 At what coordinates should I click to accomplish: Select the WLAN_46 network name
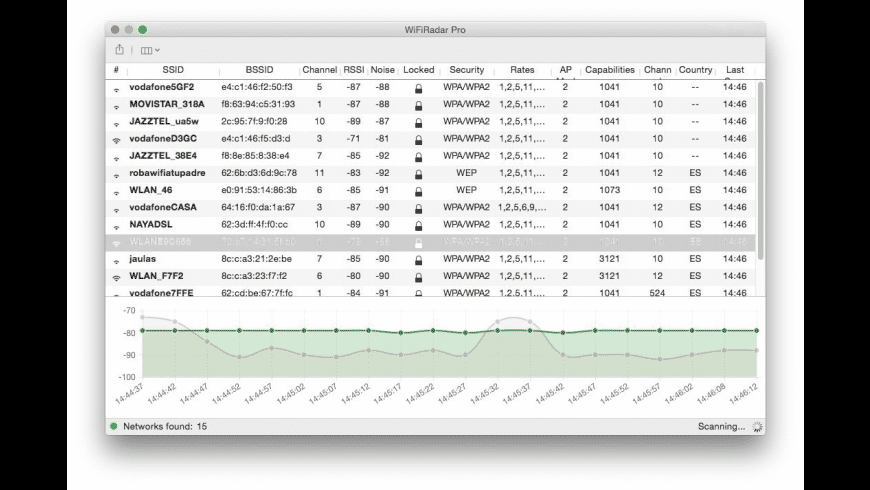[x=150, y=190]
